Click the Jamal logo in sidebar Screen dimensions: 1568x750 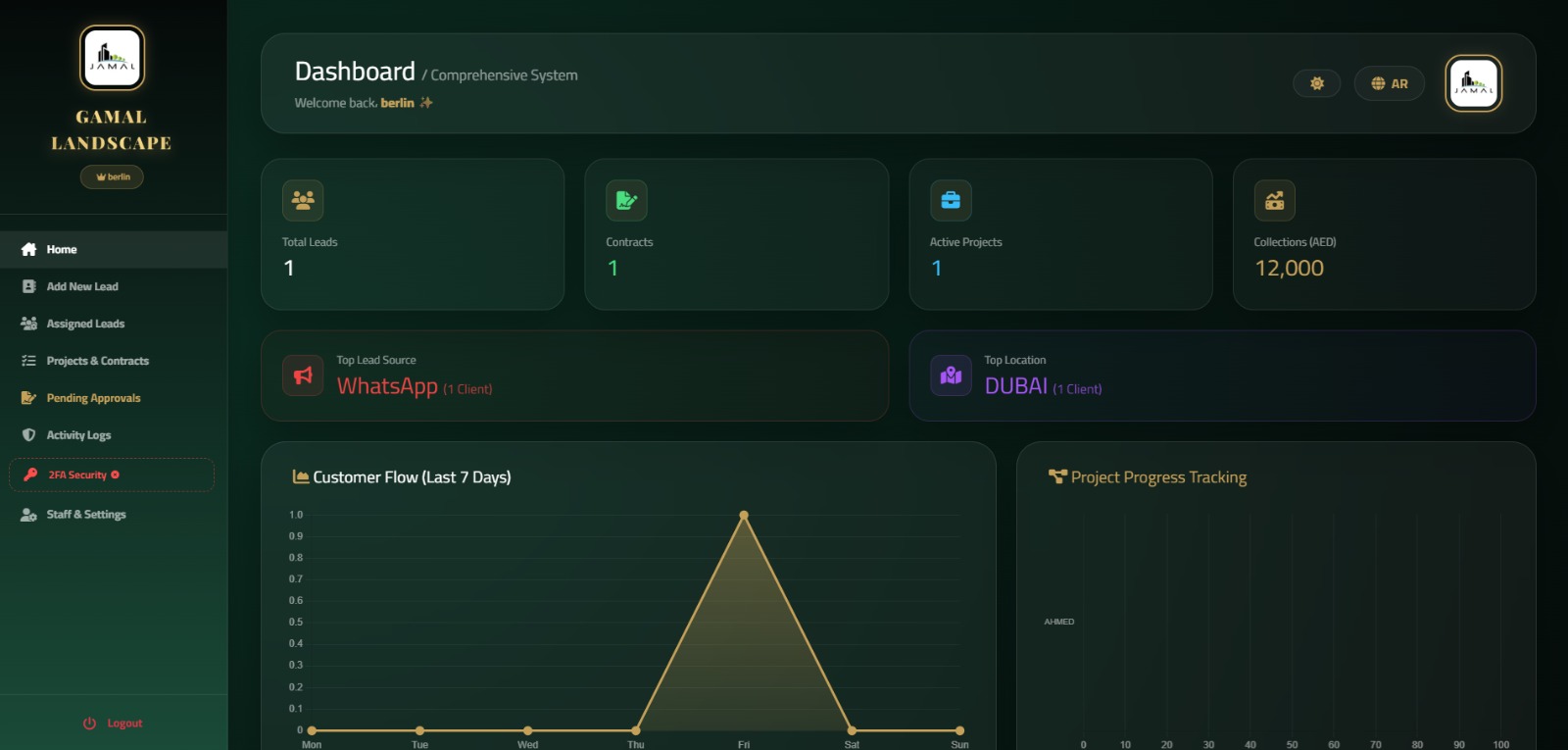click(x=112, y=58)
